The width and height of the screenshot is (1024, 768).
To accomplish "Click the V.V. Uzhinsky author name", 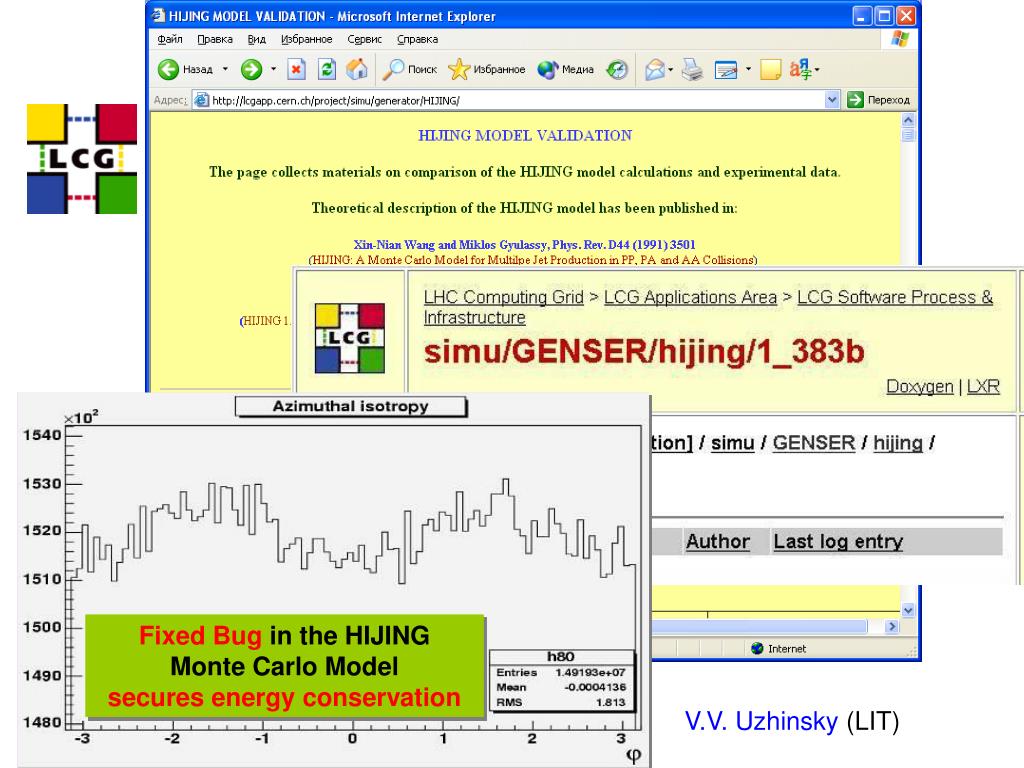I will [x=761, y=722].
